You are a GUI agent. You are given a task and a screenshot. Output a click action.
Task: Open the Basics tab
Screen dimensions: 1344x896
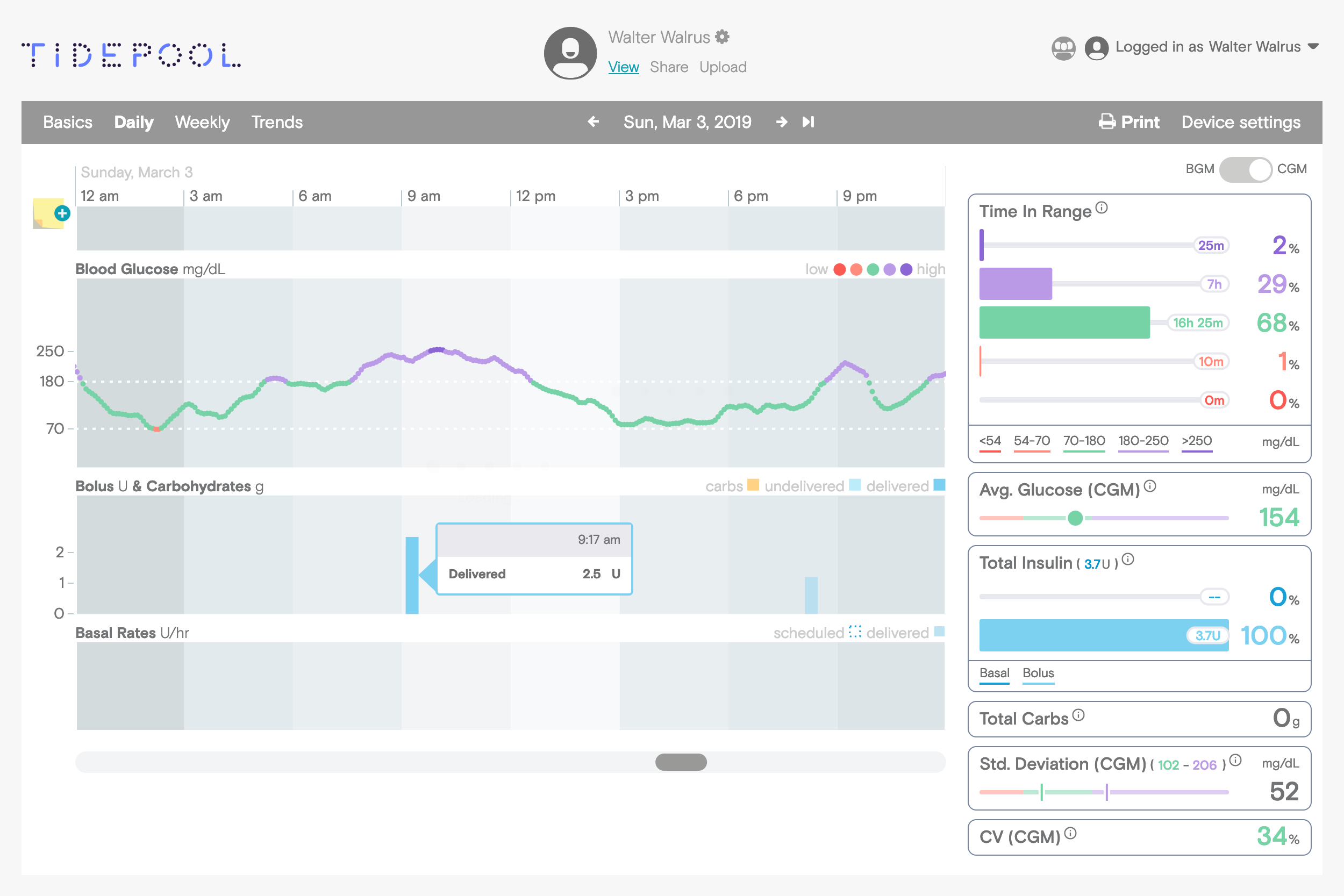[67, 123]
